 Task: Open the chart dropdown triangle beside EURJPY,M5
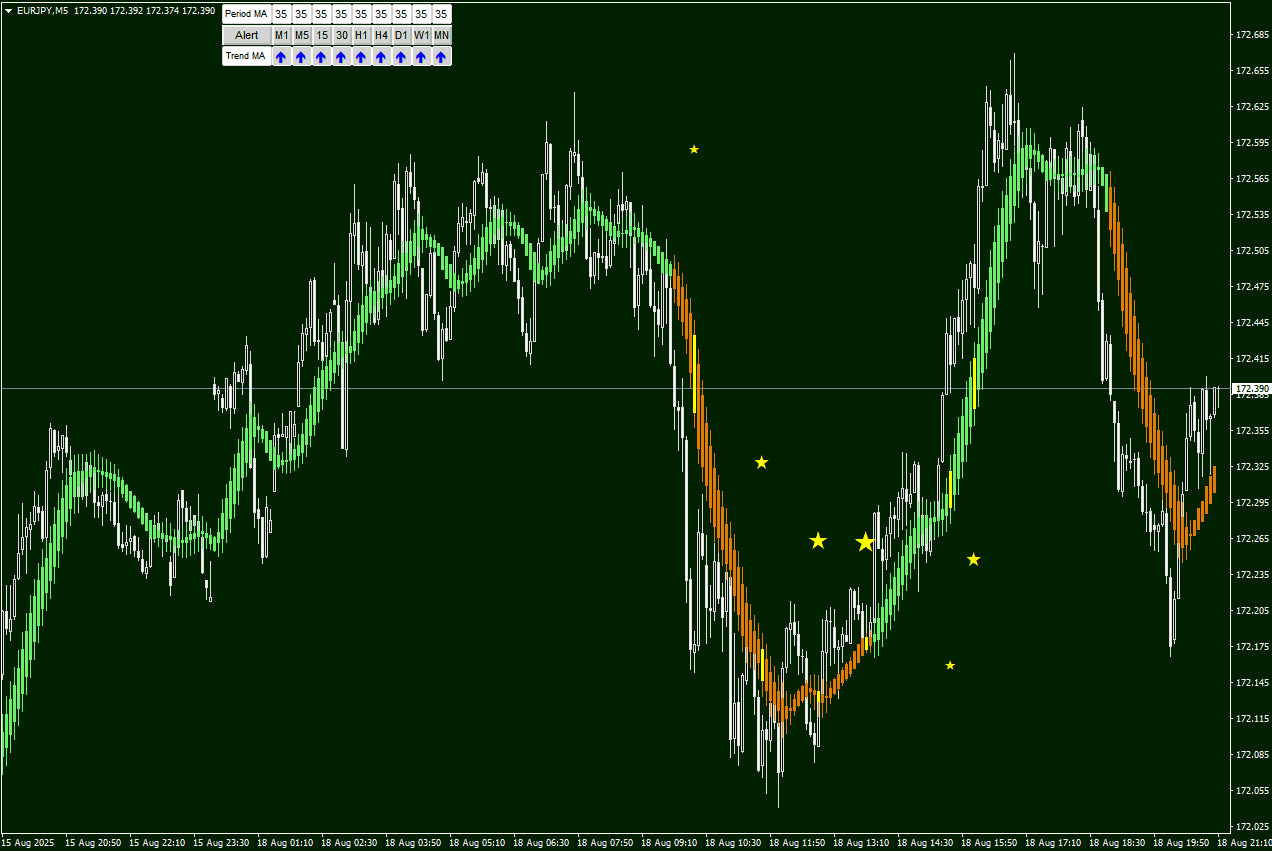pyautogui.click(x=8, y=11)
